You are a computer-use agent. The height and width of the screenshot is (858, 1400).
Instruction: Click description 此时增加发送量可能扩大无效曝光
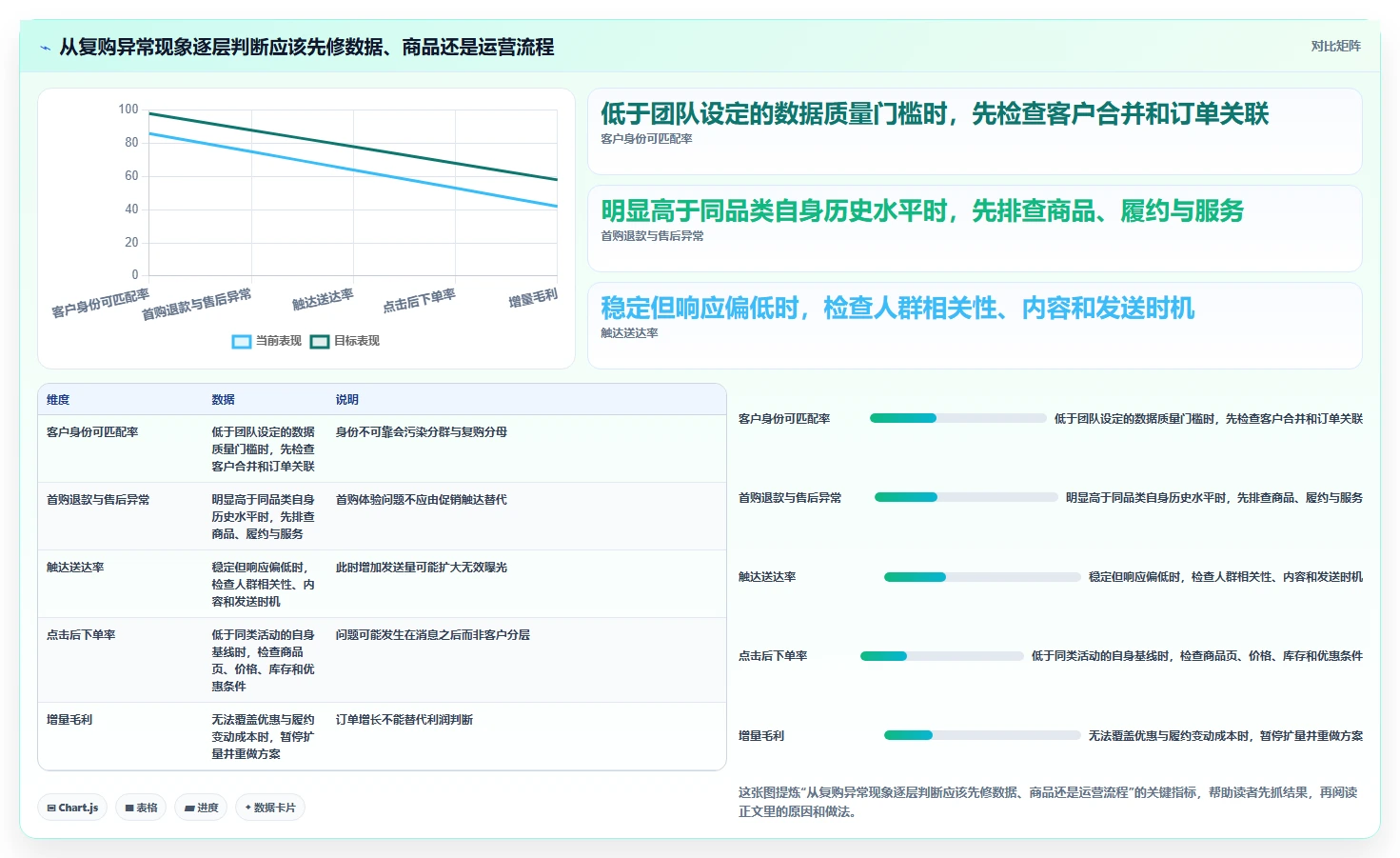coord(421,568)
